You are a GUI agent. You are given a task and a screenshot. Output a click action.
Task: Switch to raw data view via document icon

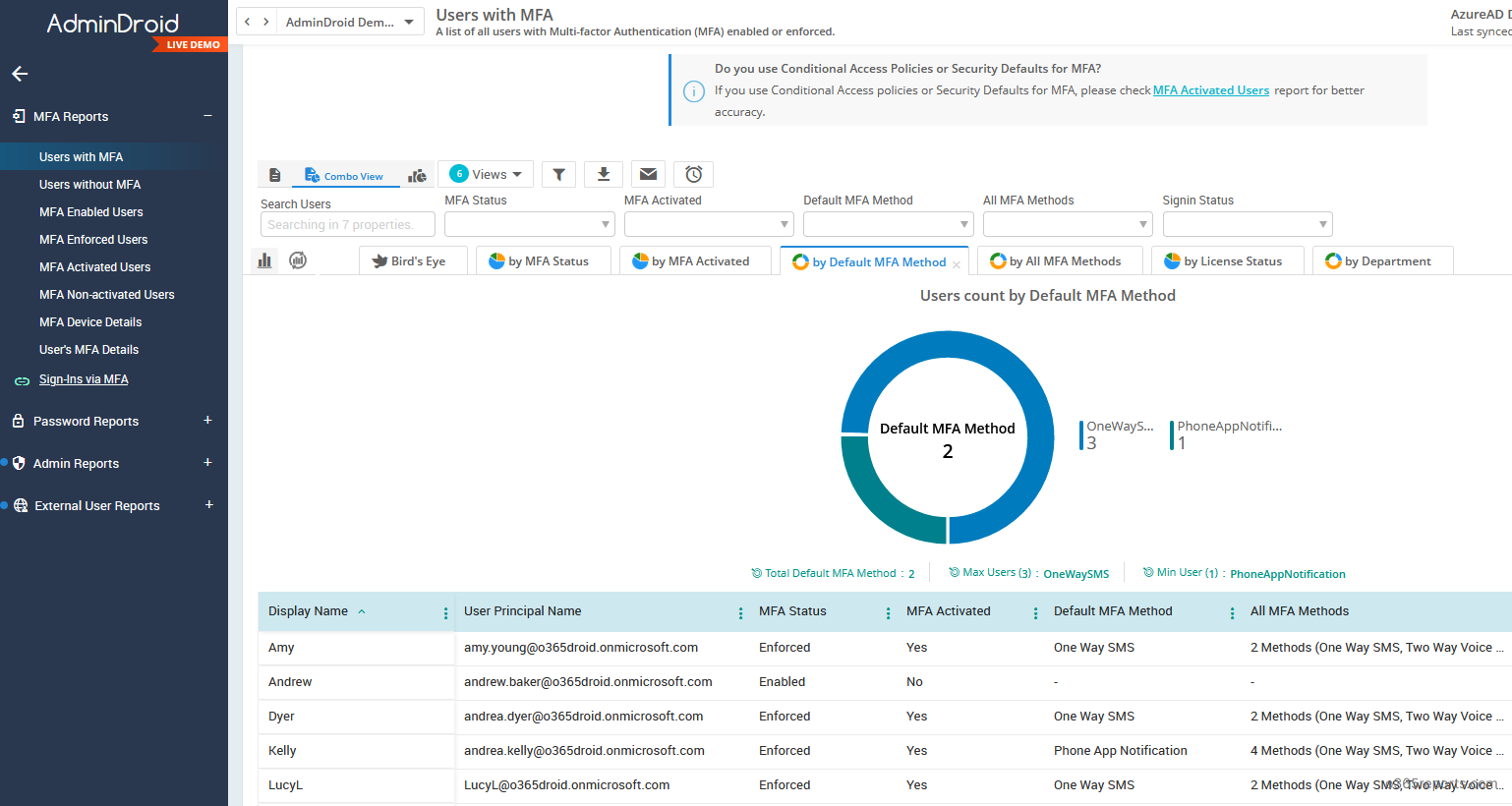(x=275, y=174)
